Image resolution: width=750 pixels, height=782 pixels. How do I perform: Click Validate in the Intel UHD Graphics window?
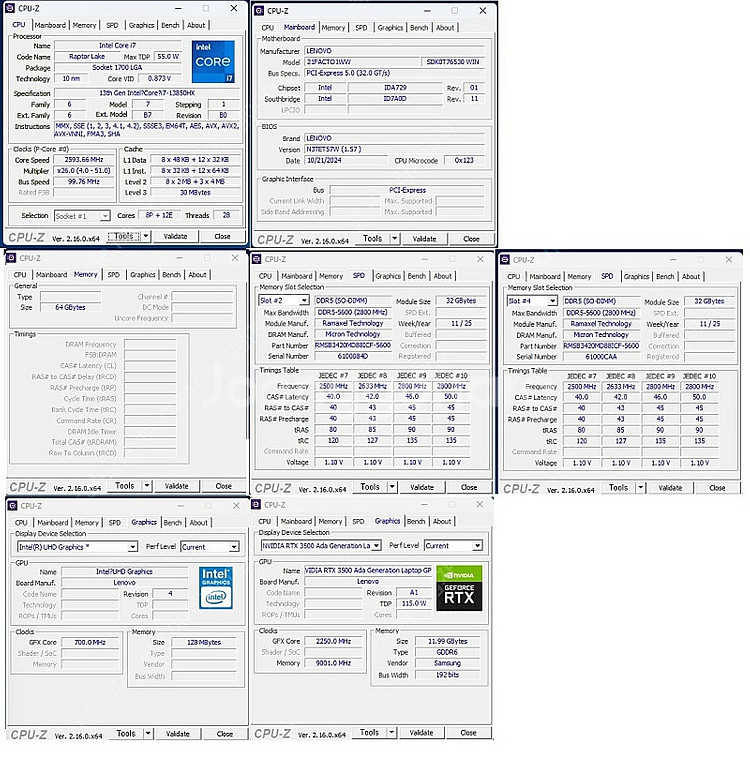click(x=178, y=734)
